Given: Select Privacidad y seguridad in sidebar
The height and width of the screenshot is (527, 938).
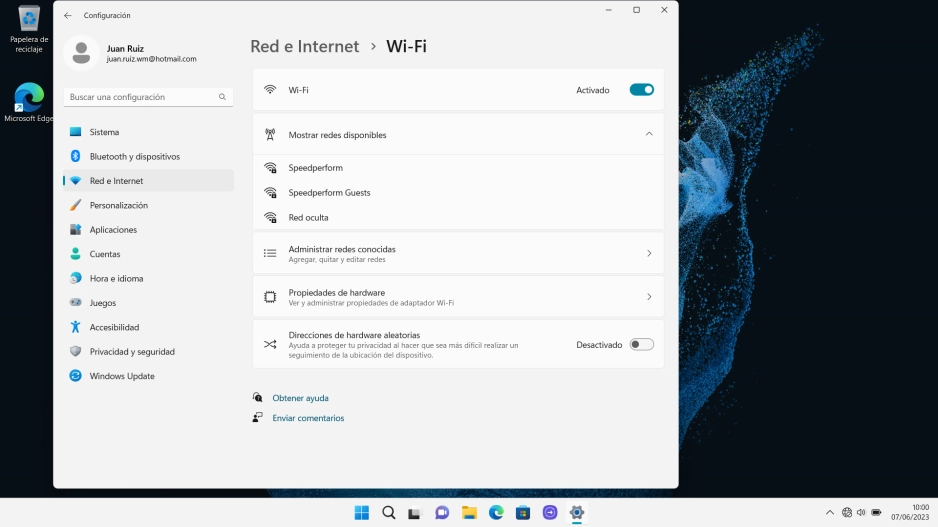Looking at the screenshot, I should coord(148,352).
